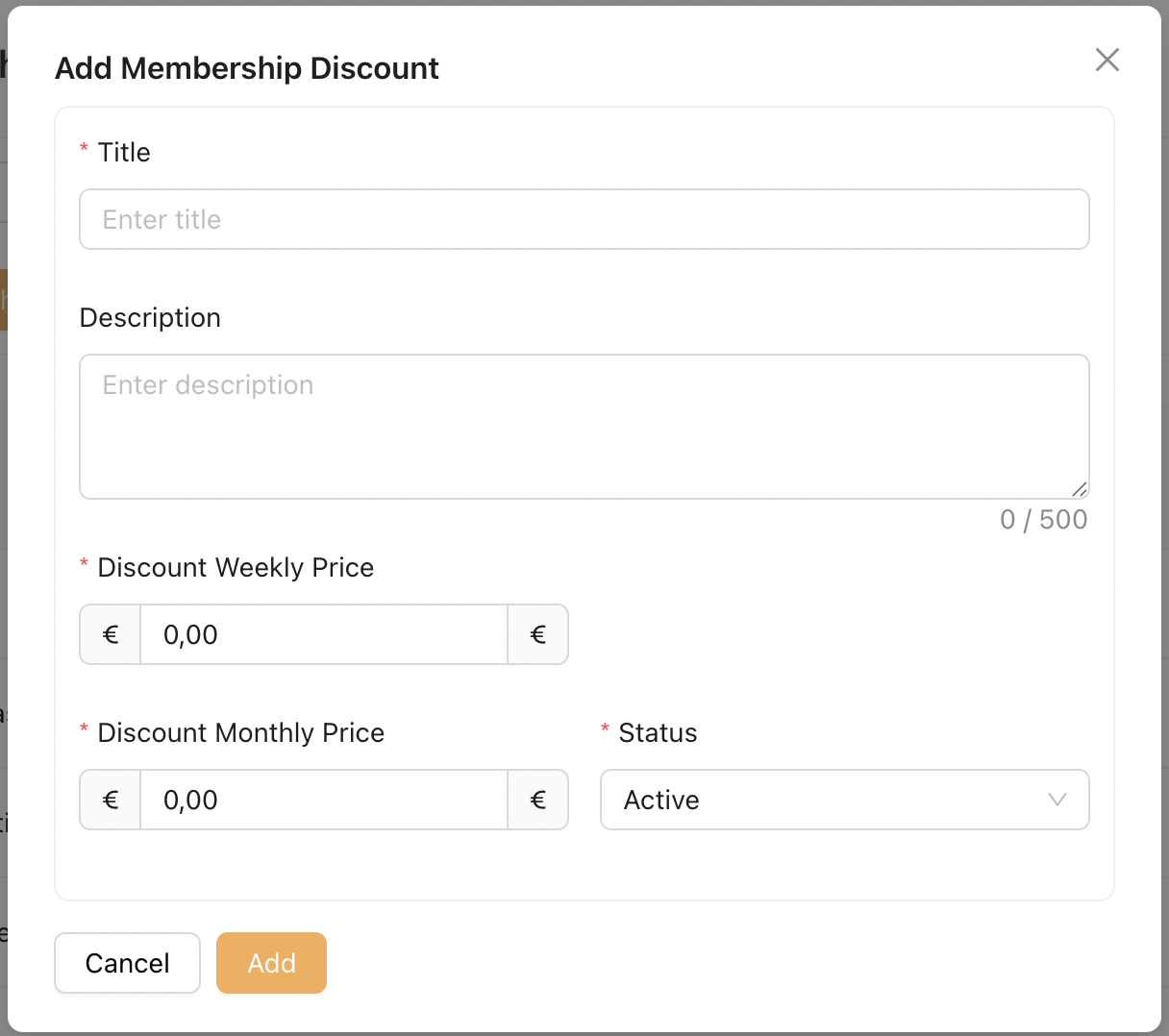Close the Add Membership Discount dialog
The width and height of the screenshot is (1169, 1036).
coord(1107,60)
